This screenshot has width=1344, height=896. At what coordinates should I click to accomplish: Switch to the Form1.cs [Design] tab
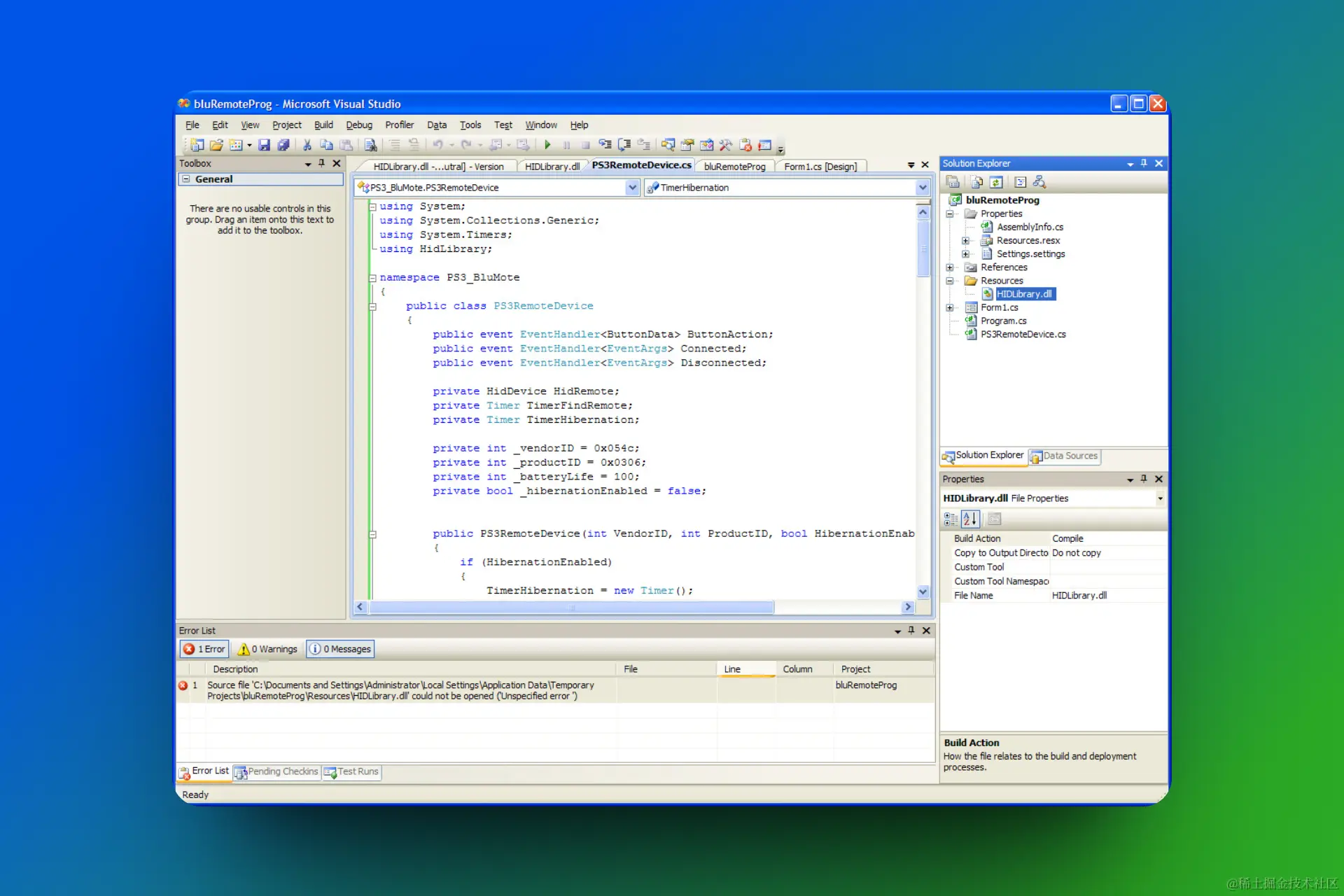(820, 167)
